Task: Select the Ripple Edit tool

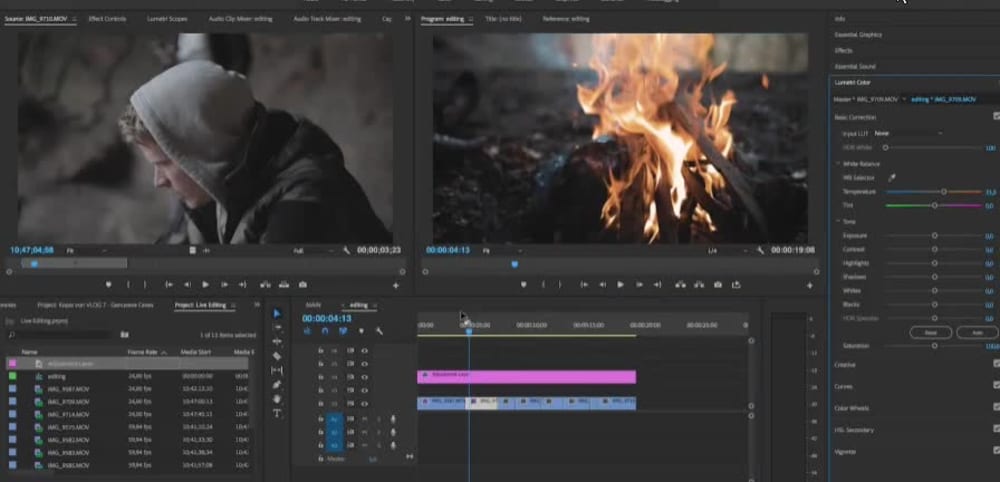Action: click(x=277, y=342)
